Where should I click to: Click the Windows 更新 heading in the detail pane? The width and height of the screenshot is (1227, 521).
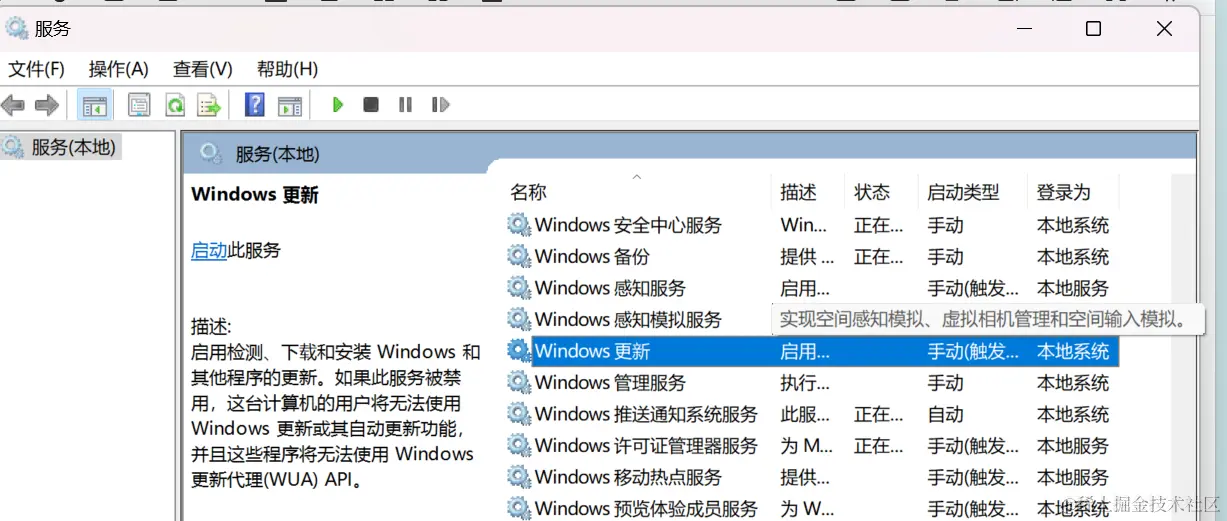(255, 194)
